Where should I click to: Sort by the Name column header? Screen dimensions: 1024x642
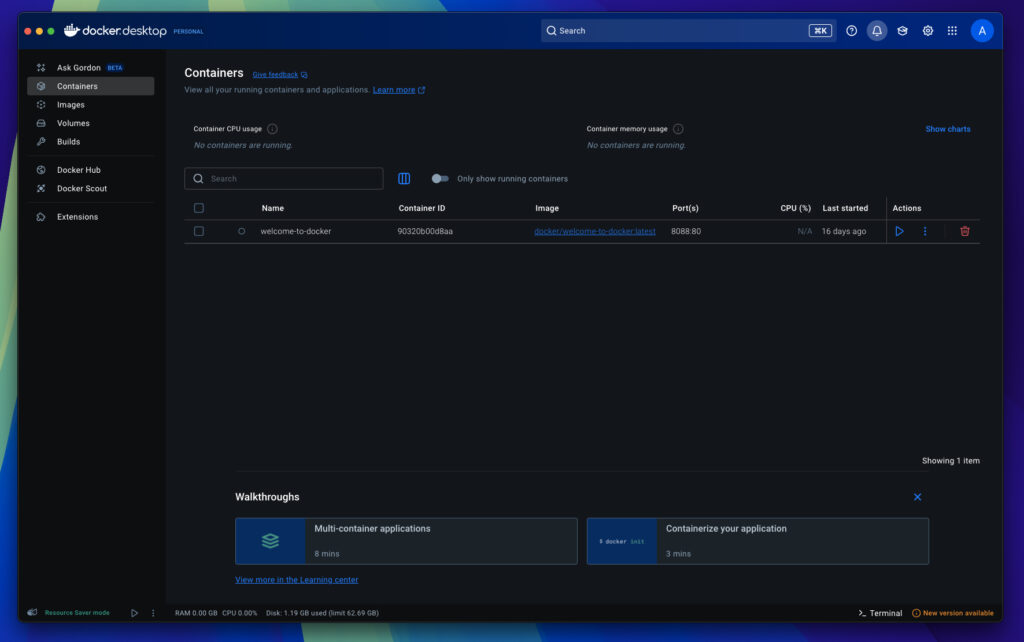[x=272, y=208]
